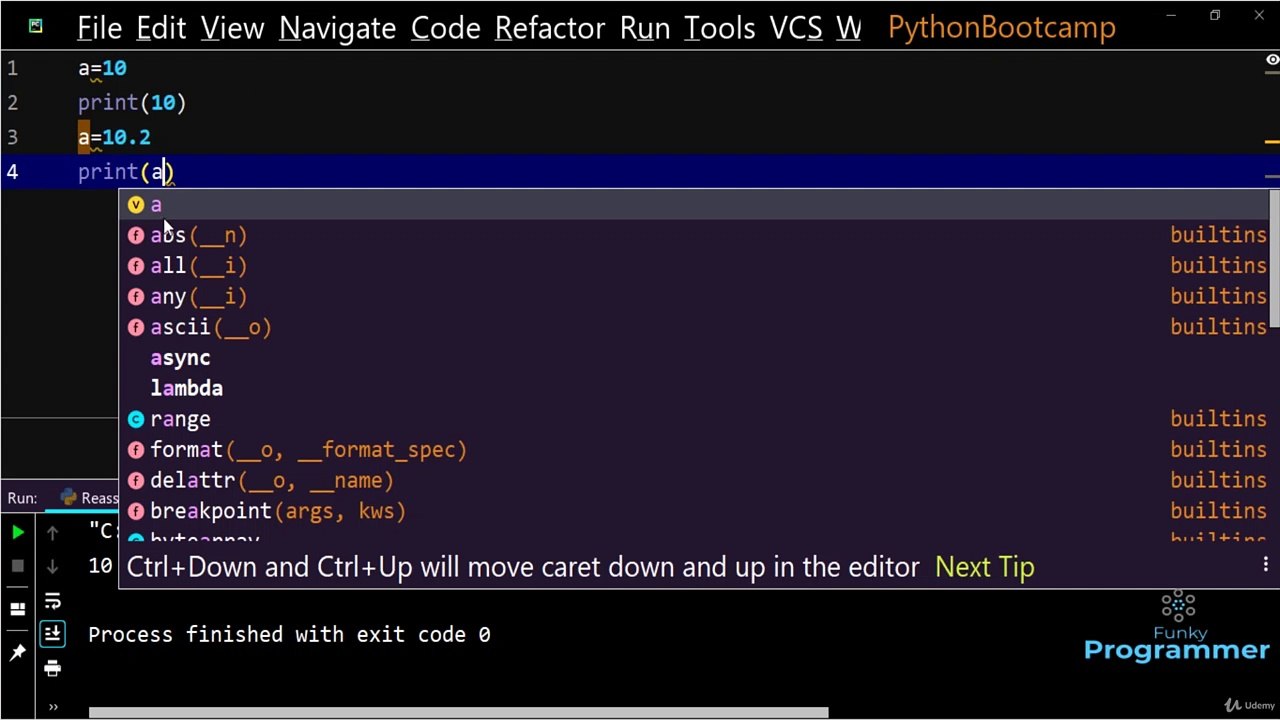Open the Edit menu
Viewport: 1280px width, 720px height.
tap(161, 28)
